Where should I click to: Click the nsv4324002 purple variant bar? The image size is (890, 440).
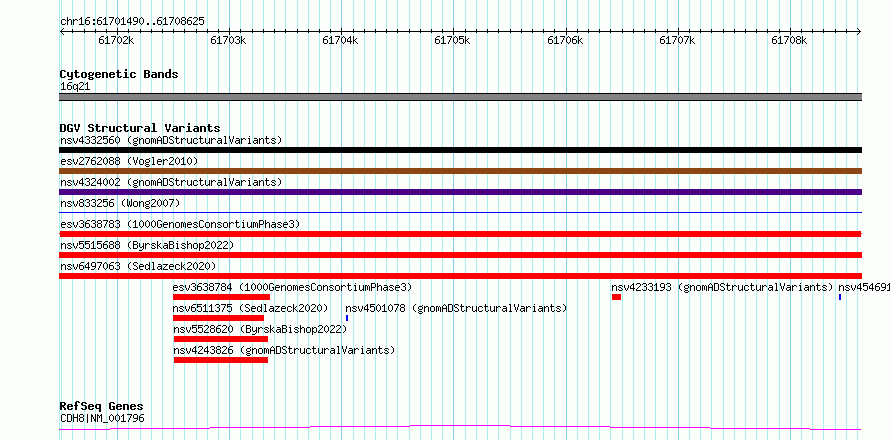(460, 192)
